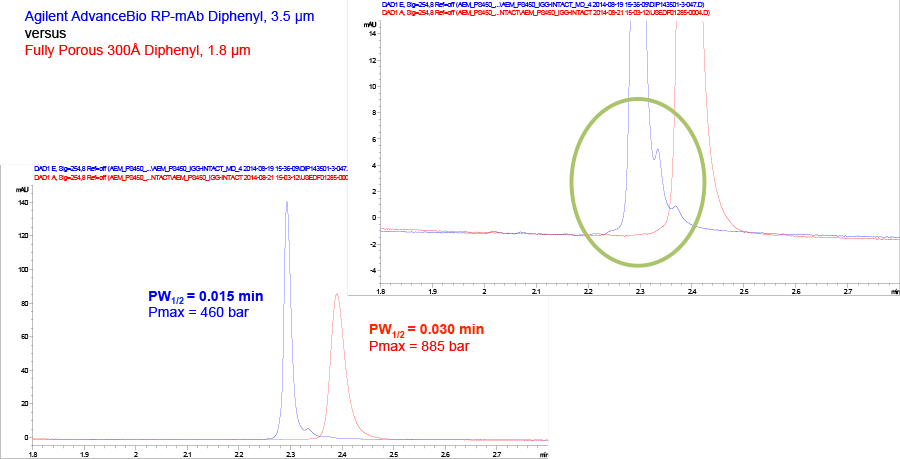
Task: Click the blue Agilent AdvanceBio RP-mAb title text
Action: 150,14
